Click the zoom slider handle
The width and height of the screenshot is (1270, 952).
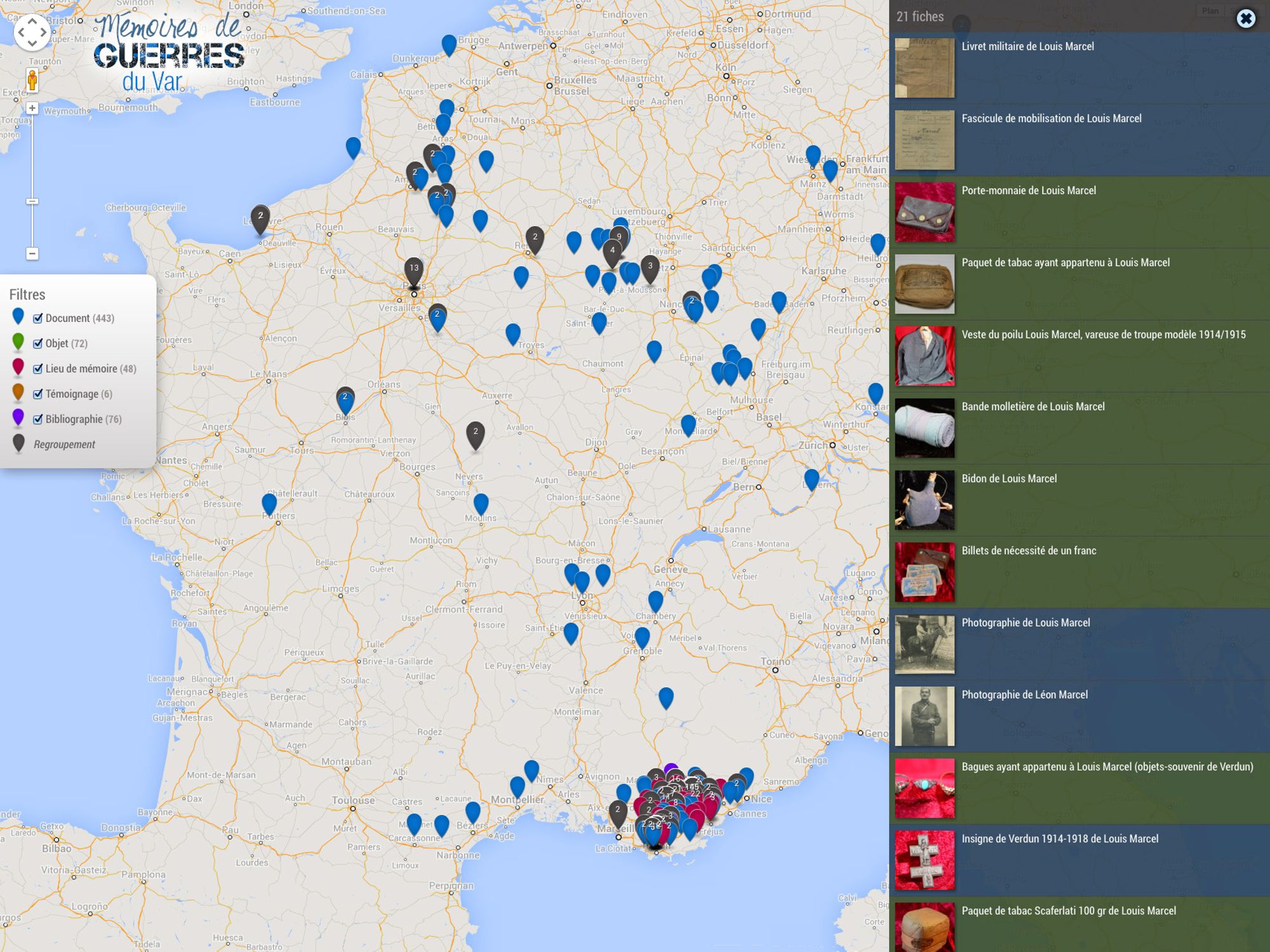click(x=32, y=201)
